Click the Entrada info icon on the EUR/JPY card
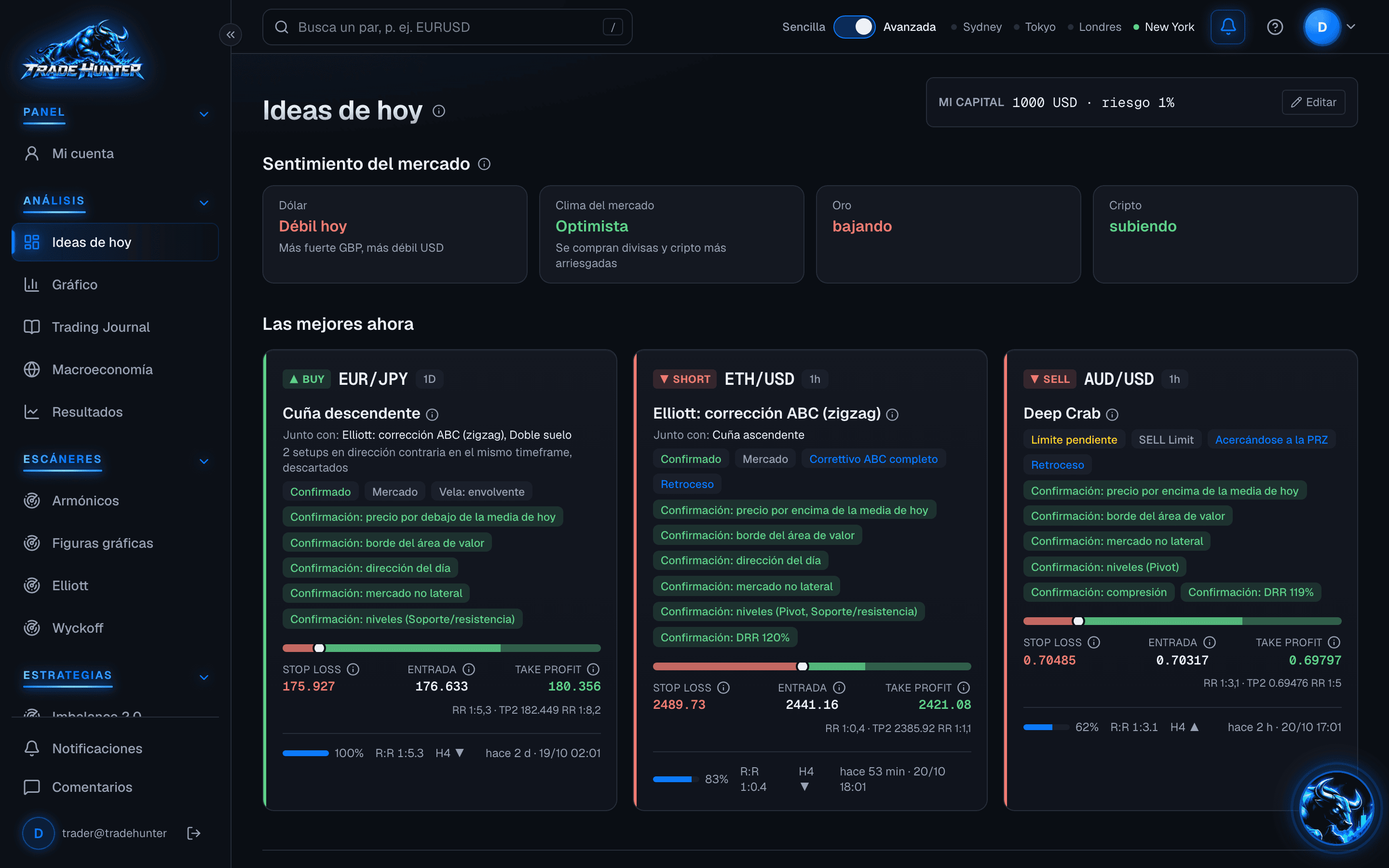Screen dimensions: 1389x868 click(469, 669)
